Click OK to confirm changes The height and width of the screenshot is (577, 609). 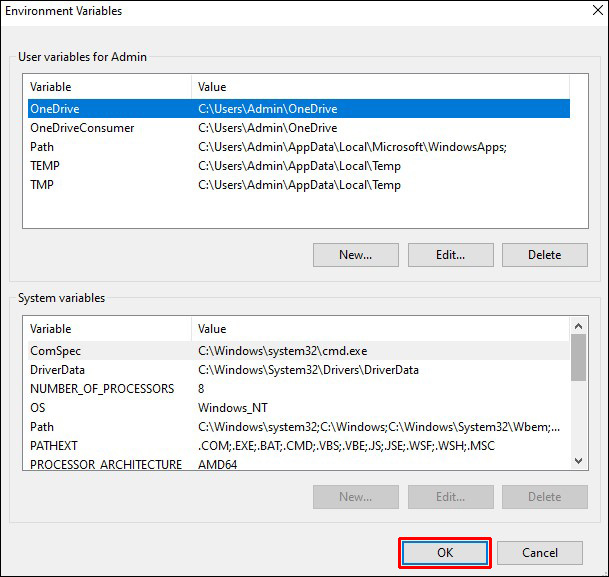tap(445, 553)
